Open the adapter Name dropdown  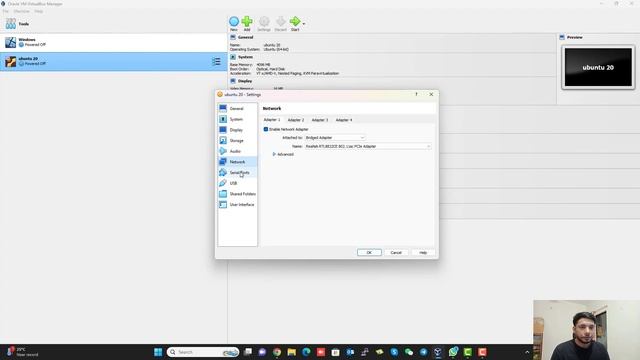368,146
